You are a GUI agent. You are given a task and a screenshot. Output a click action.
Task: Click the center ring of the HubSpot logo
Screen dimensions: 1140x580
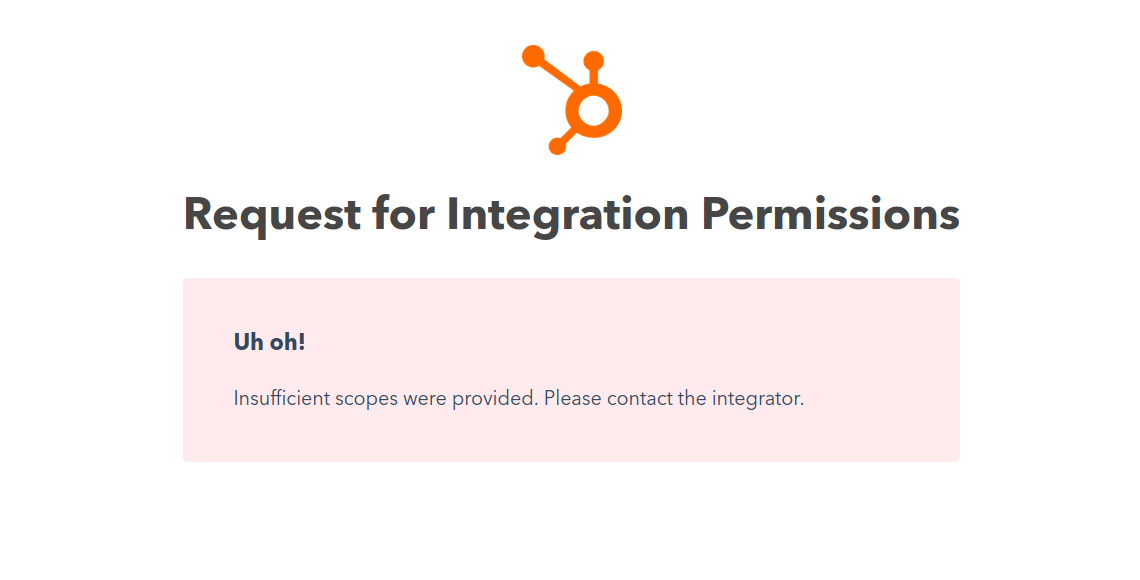pos(593,110)
